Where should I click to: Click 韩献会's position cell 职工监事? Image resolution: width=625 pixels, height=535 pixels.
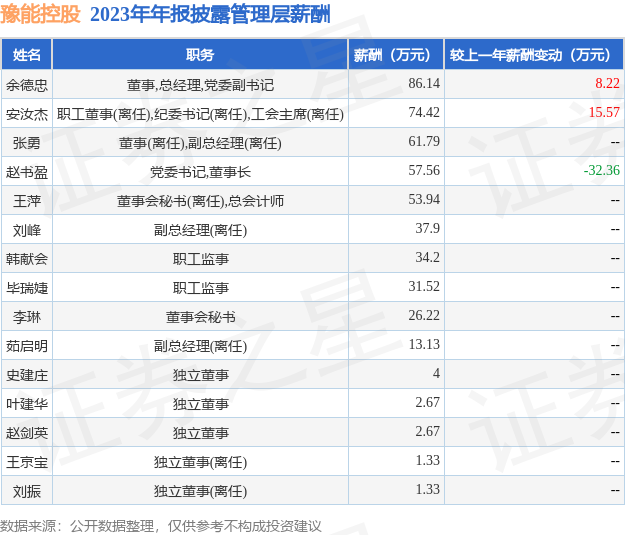pyautogui.click(x=200, y=259)
